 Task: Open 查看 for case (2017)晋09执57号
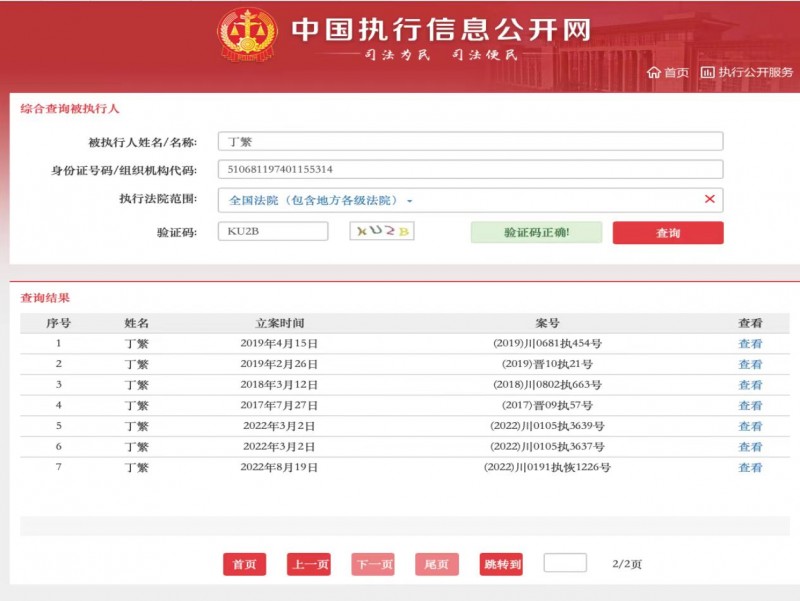750,406
